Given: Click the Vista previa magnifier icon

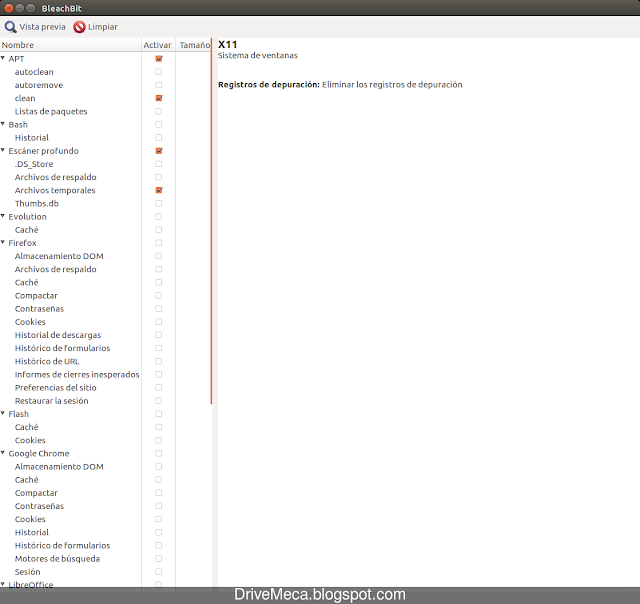Looking at the screenshot, I should click(11, 27).
